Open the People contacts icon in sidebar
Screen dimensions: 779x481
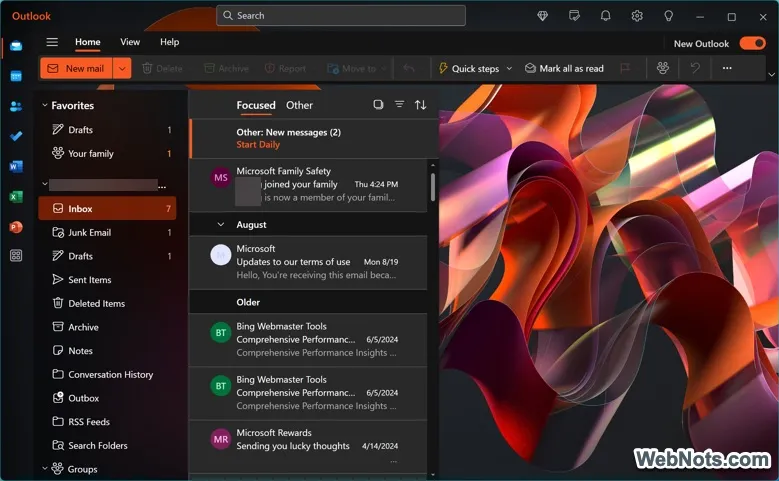point(16,106)
